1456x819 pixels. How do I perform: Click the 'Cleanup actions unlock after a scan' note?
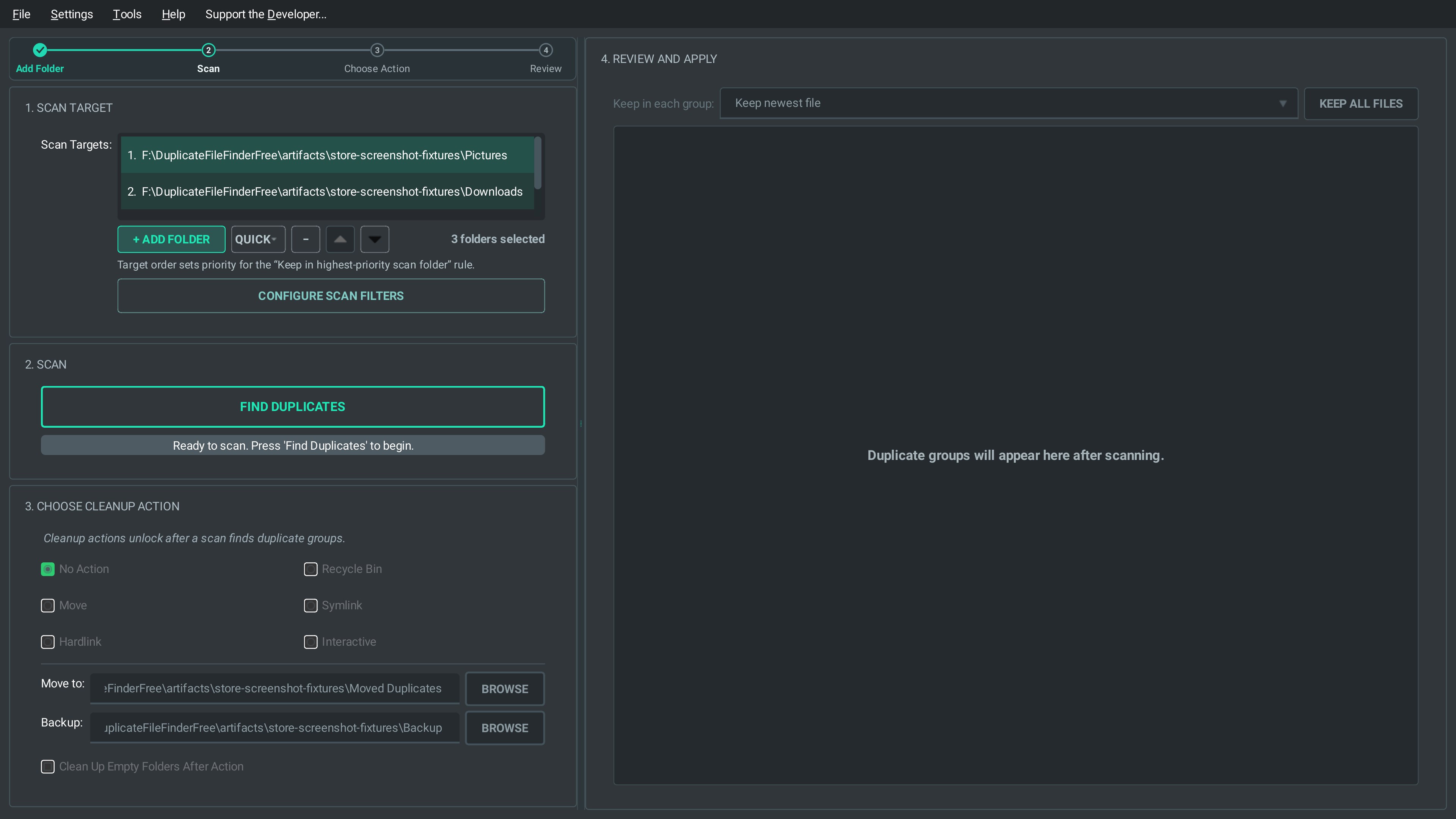pyautogui.click(x=195, y=538)
